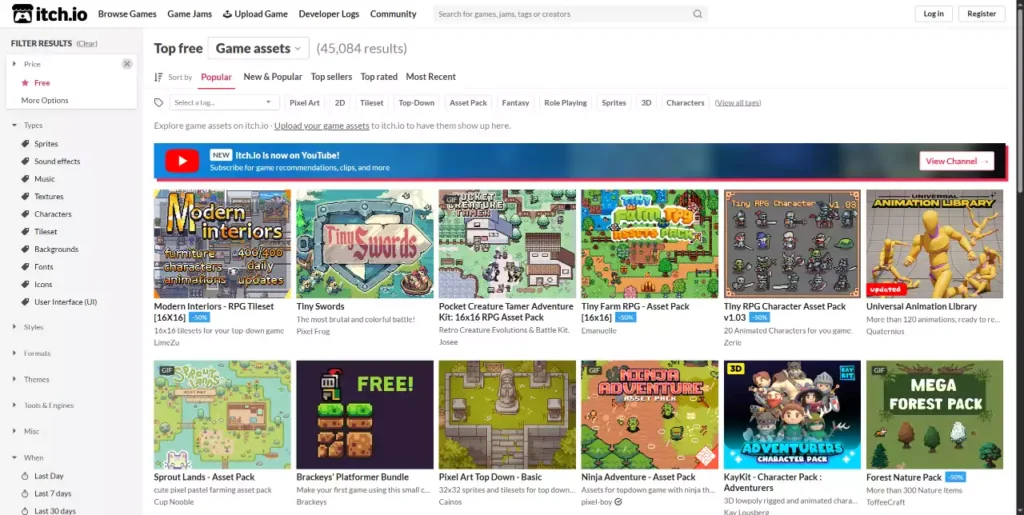
Task: Click the Sprites tag icon in sidebar
Action: point(25,144)
